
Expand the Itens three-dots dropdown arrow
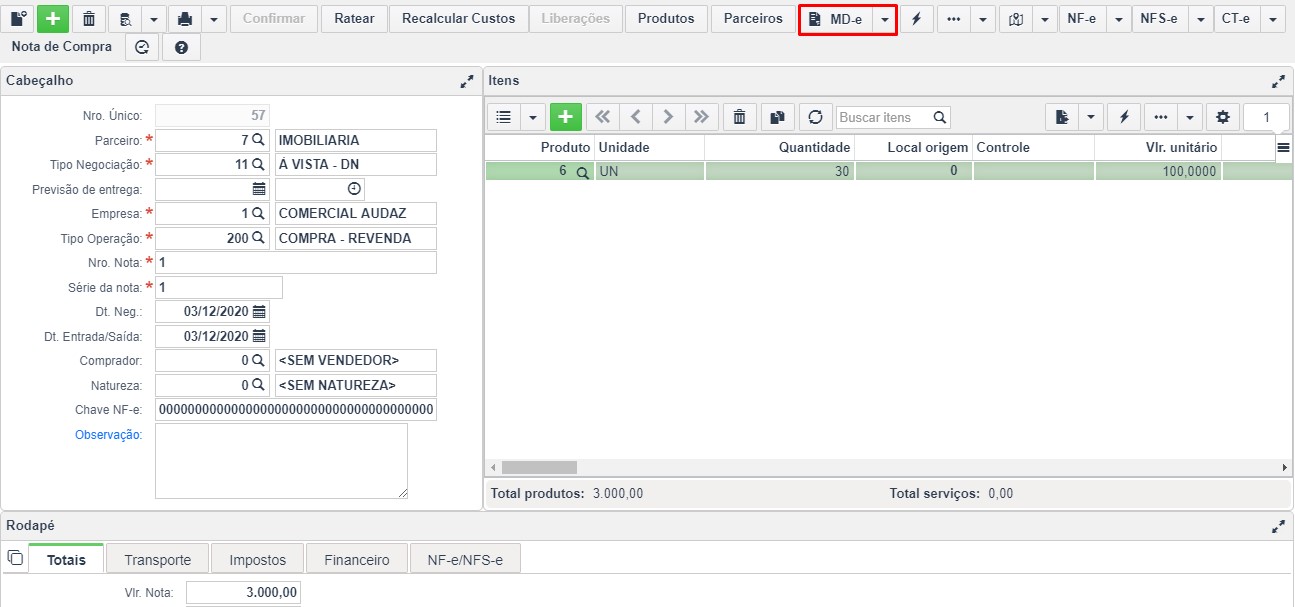(1189, 117)
